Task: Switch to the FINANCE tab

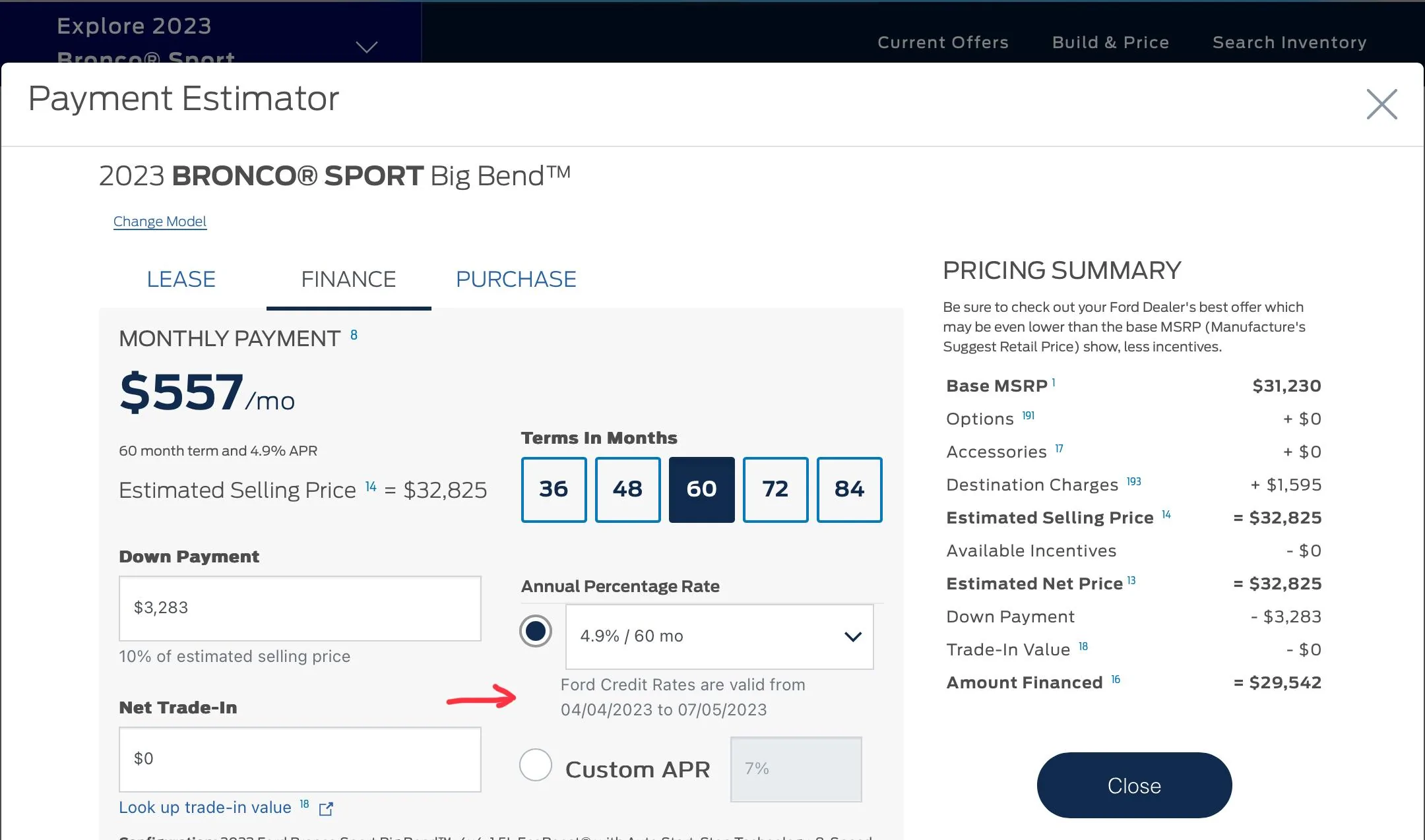Action: point(348,279)
